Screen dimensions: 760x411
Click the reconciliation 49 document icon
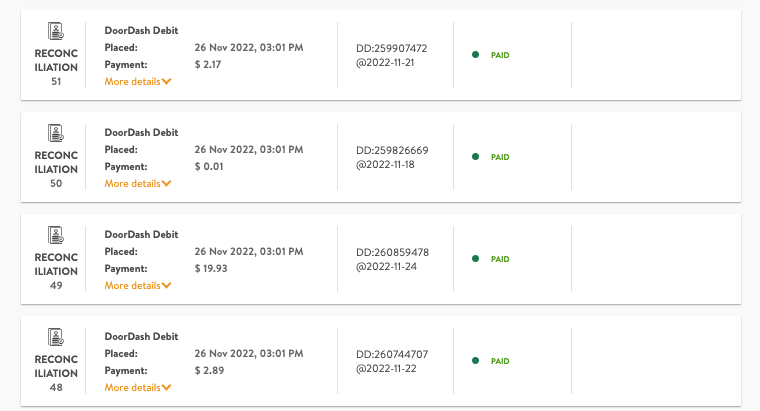[x=56, y=235]
